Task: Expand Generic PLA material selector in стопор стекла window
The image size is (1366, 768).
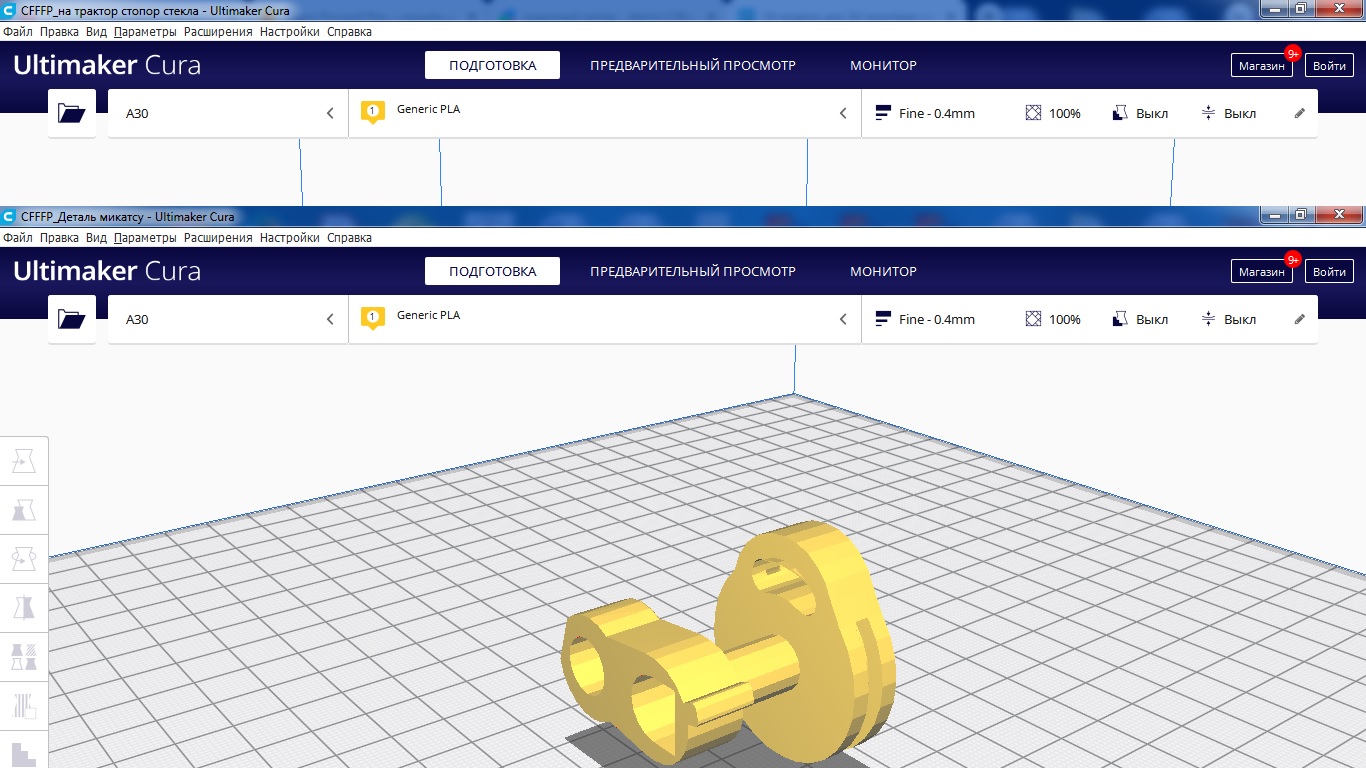Action: [x=605, y=113]
